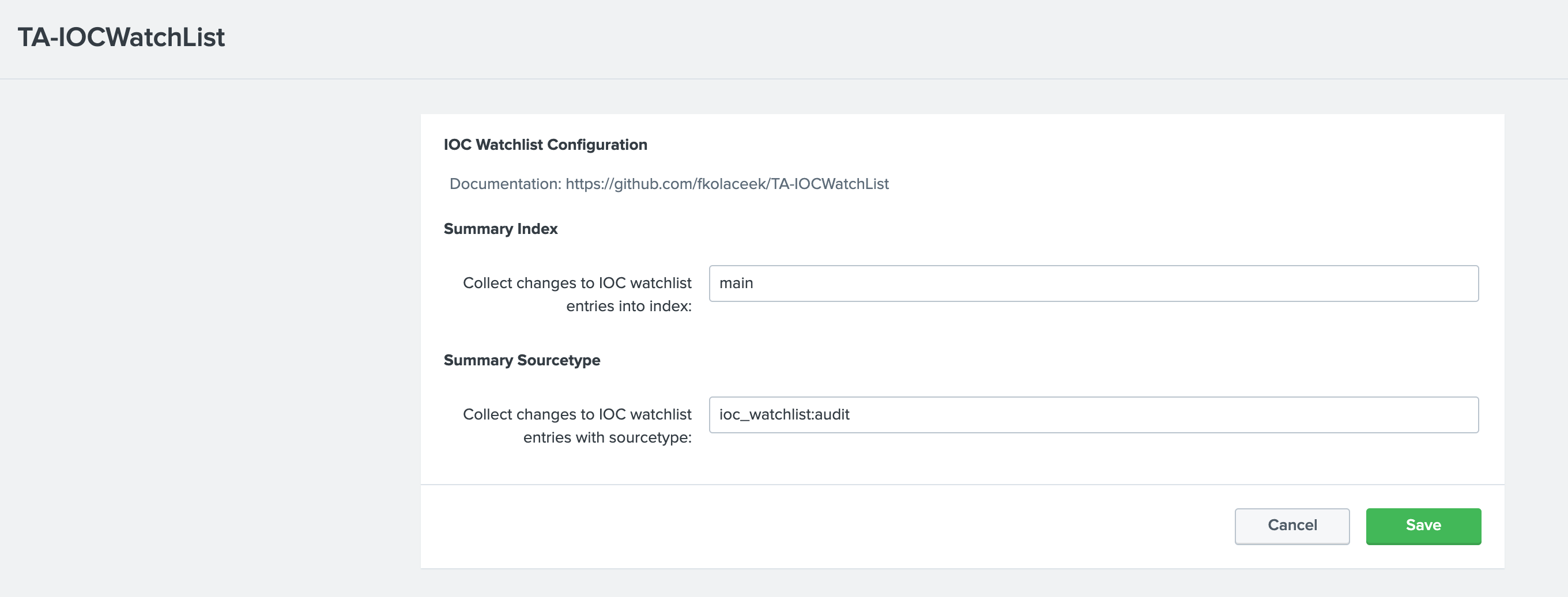Click the Summary Sourcetype section heading
This screenshot has width=1568, height=597.
point(522,360)
